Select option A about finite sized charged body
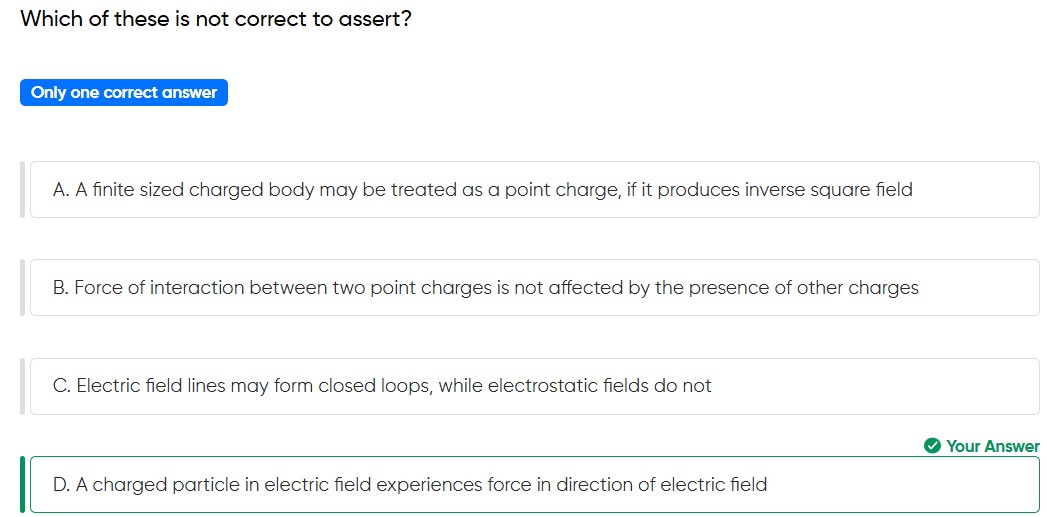 click(x=535, y=190)
